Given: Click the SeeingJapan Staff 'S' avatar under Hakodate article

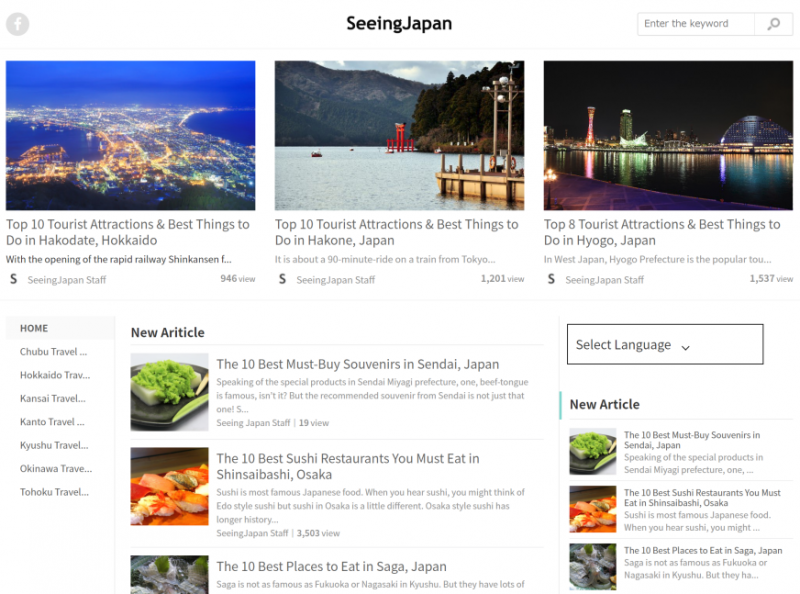Looking at the screenshot, I should (13, 279).
